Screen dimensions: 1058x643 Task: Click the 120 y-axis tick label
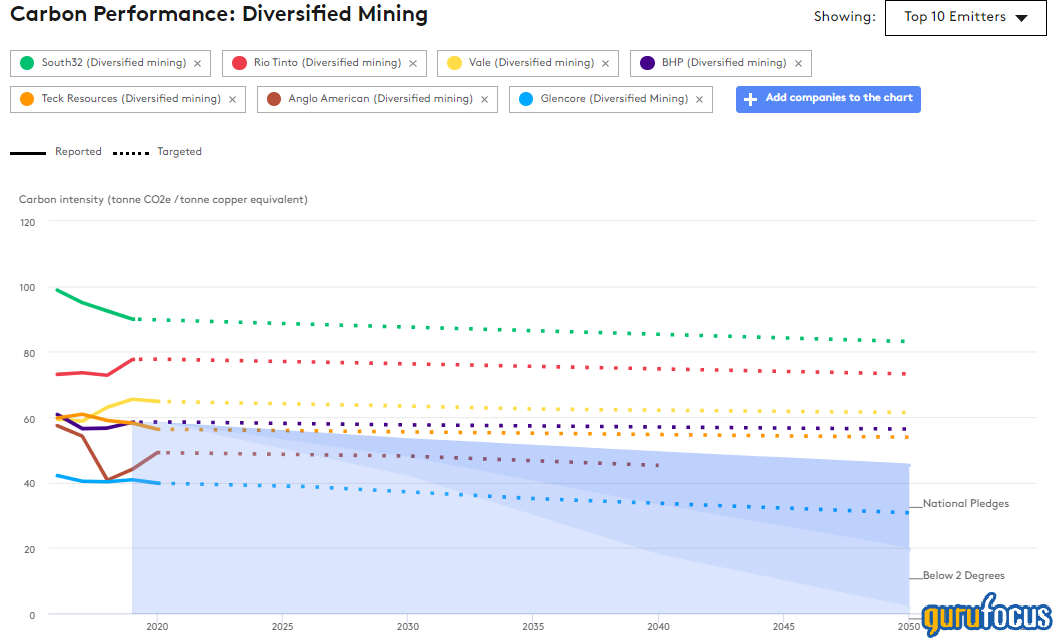28,223
